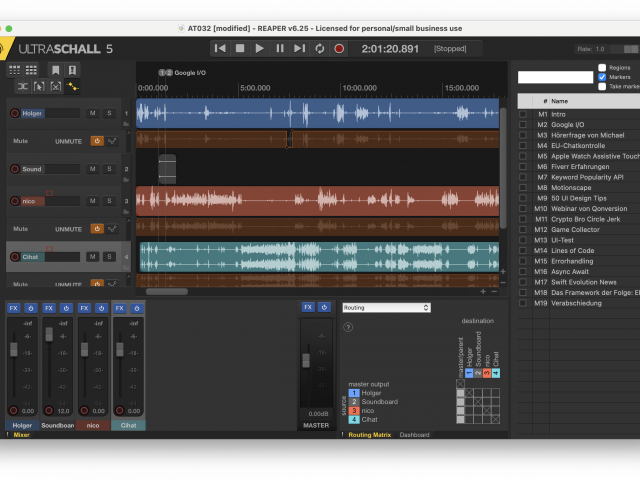Click the Soundboard mixer volume fader
Screen dimensions: 640x480
coord(49,334)
